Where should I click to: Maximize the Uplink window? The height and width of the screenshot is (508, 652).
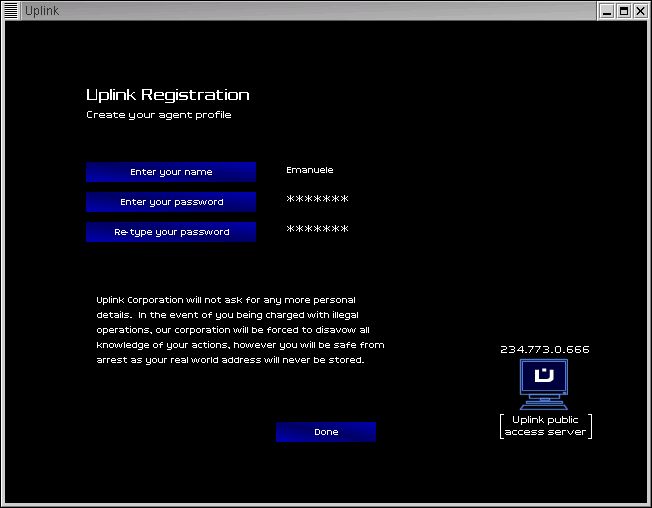coord(624,11)
